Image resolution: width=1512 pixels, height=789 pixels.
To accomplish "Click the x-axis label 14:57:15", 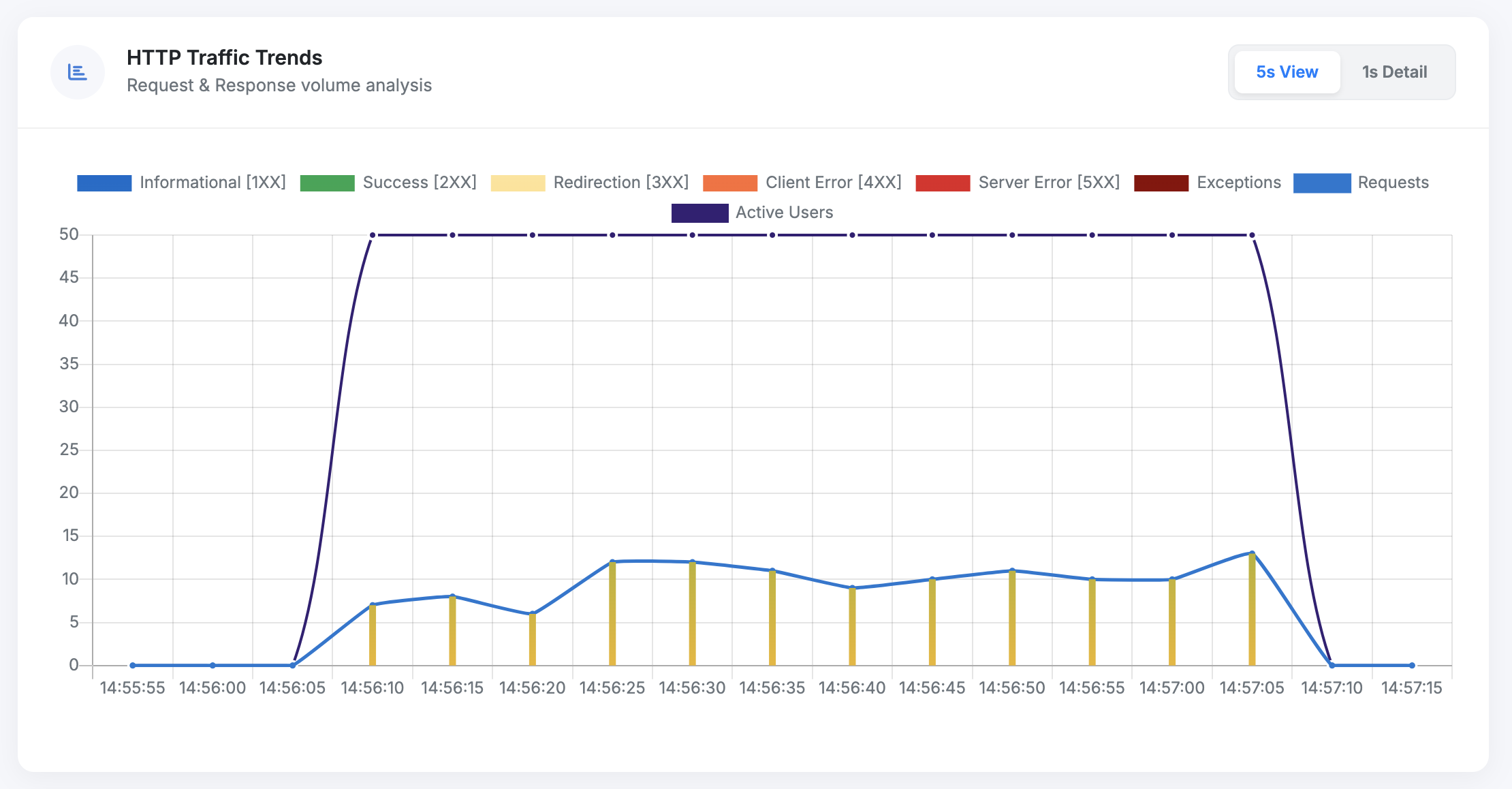I will tap(1412, 688).
